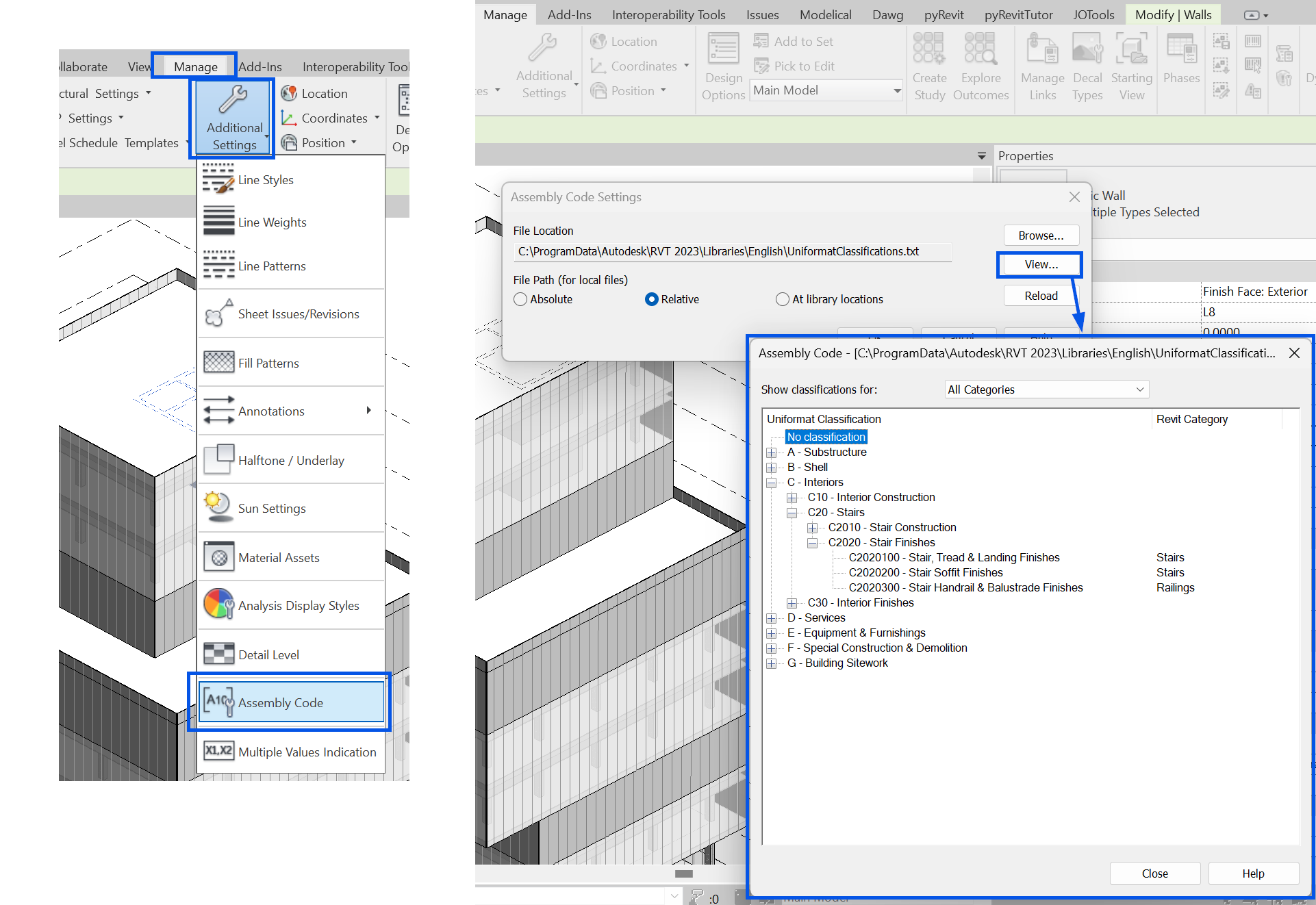Open Line Styles icon in menu
This screenshot has height=905, width=1316.
[218, 179]
